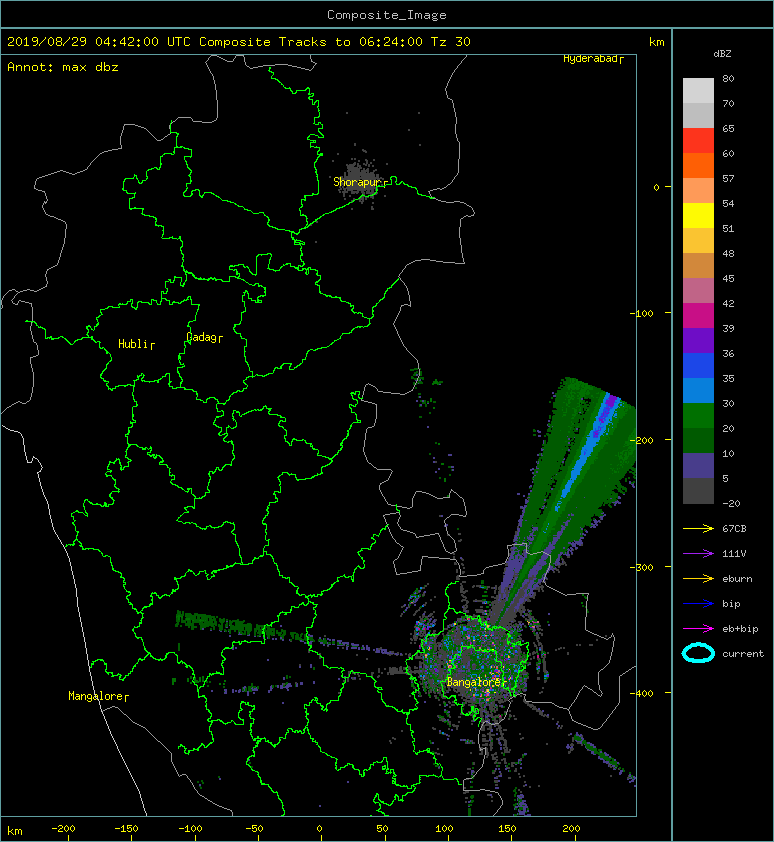
Task: Click the red 60 dBZ color swatch
Action: 698,141
